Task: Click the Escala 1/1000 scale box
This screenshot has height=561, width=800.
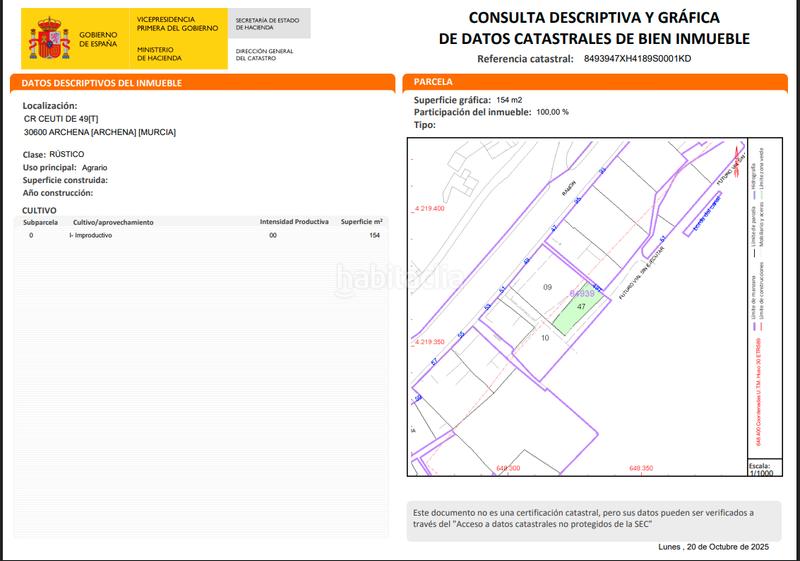Action: pos(760,469)
